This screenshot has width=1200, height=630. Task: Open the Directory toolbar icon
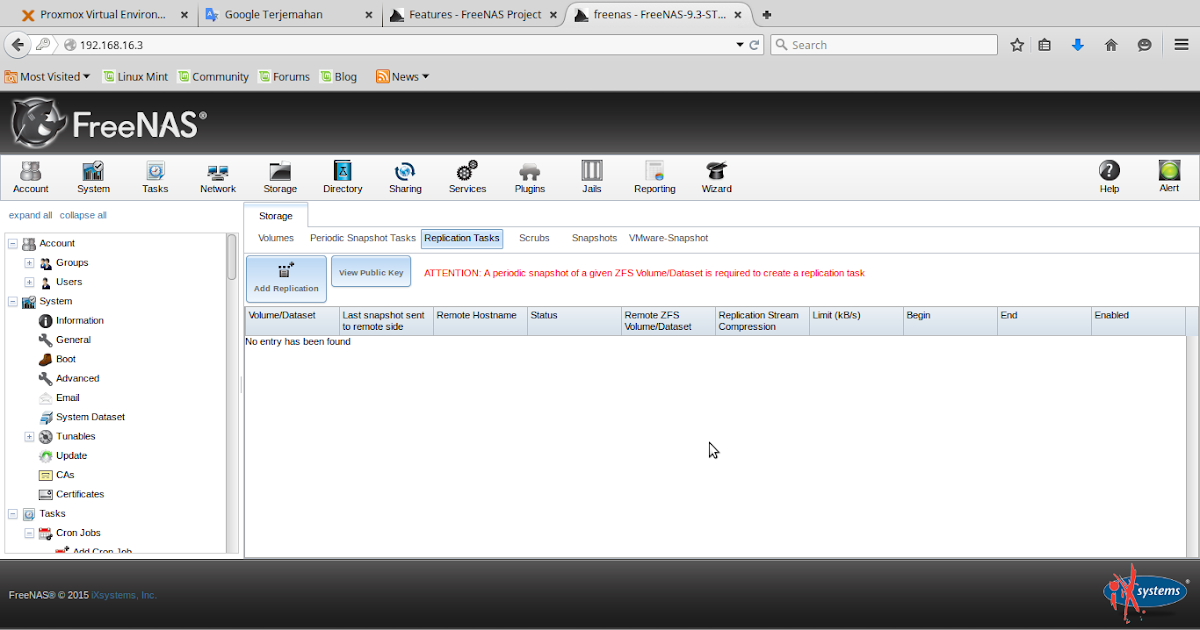point(343,177)
